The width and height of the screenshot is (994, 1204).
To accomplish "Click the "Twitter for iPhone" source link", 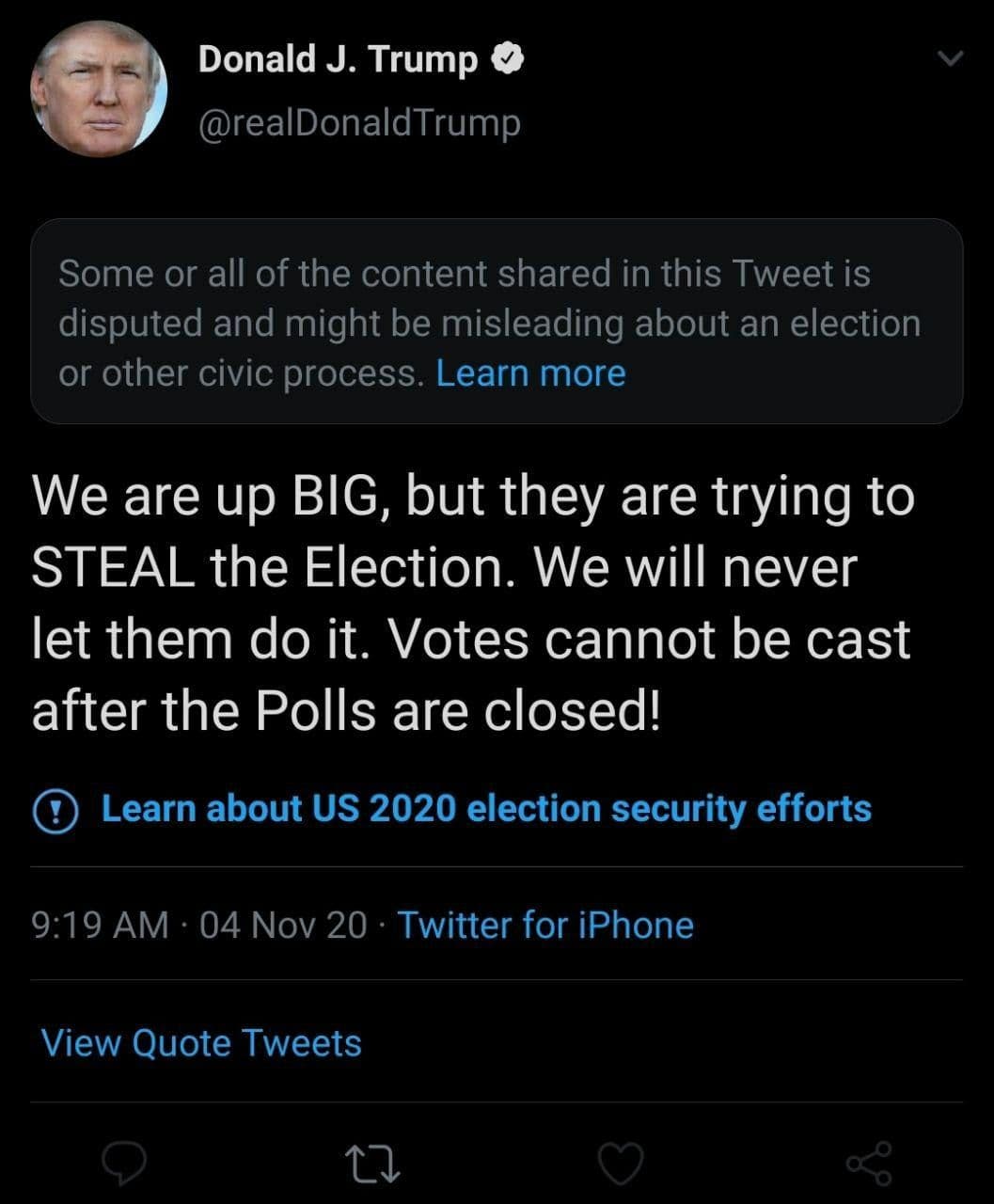I will [x=545, y=925].
